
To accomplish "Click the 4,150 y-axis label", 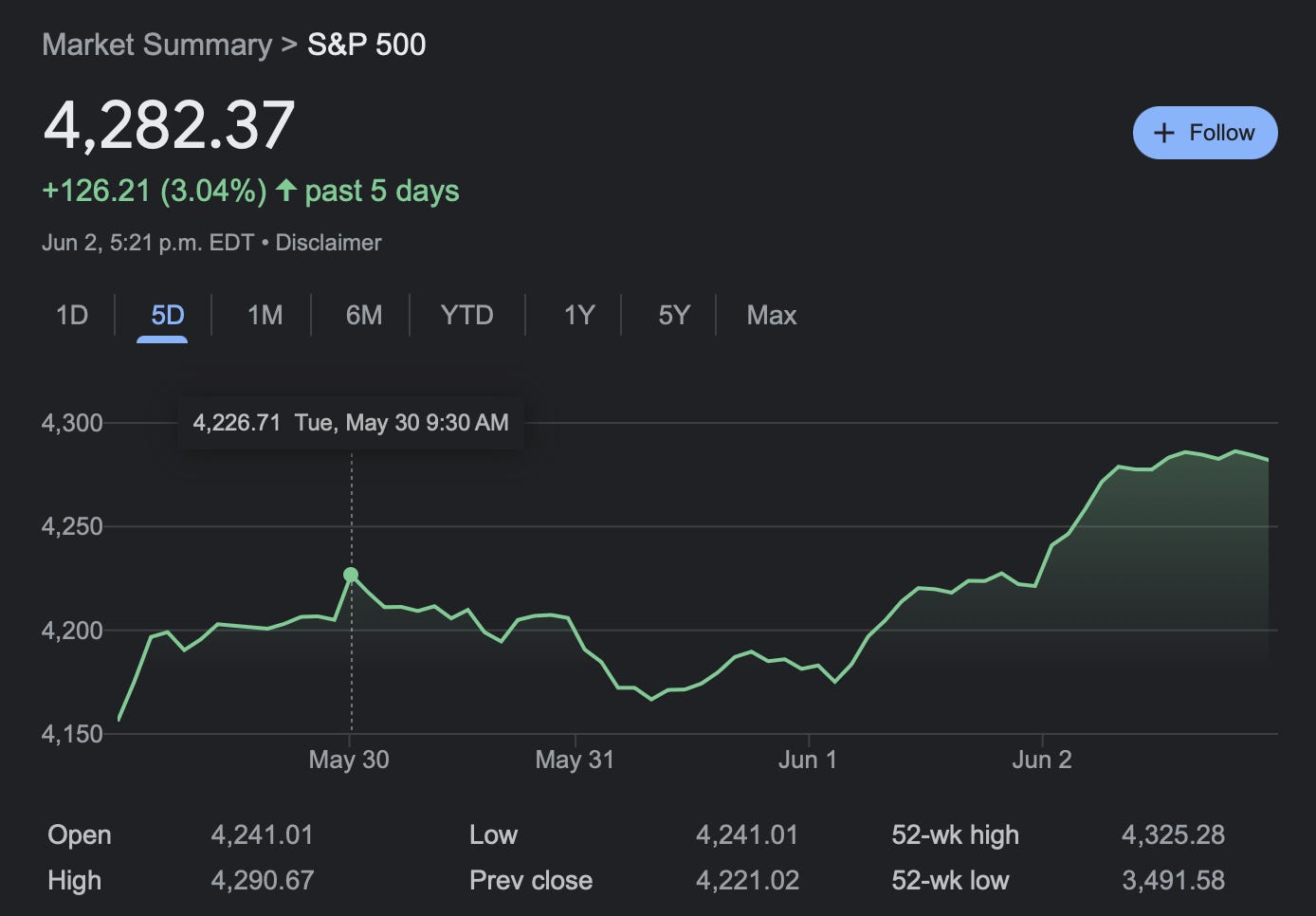I will click(x=72, y=734).
